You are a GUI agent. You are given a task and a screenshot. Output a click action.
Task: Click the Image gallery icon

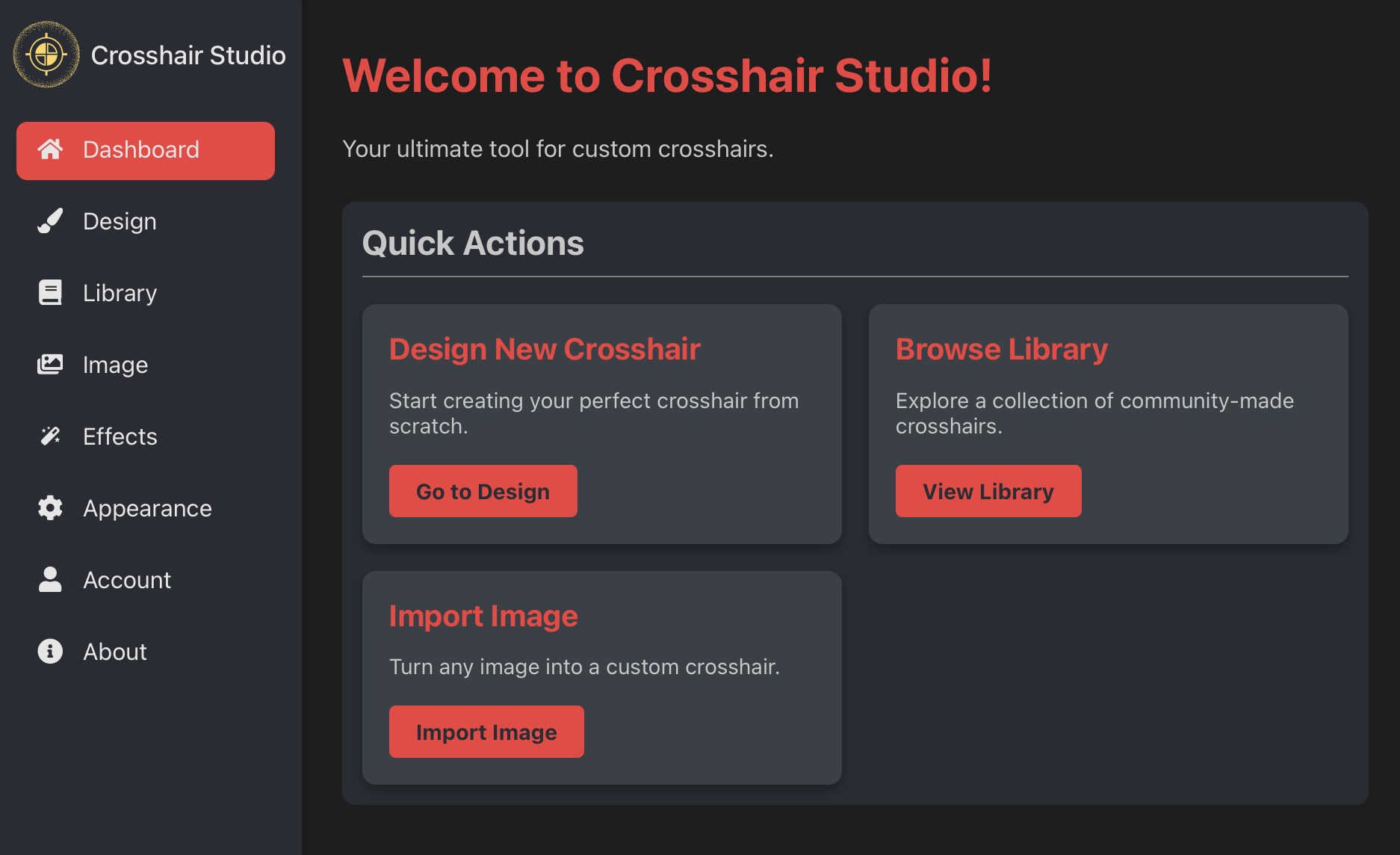click(x=50, y=365)
